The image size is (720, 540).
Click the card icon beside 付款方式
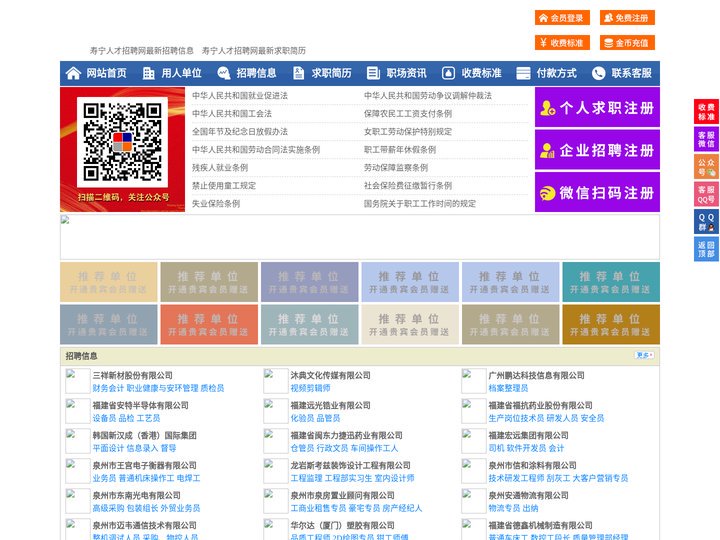[x=523, y=73]
